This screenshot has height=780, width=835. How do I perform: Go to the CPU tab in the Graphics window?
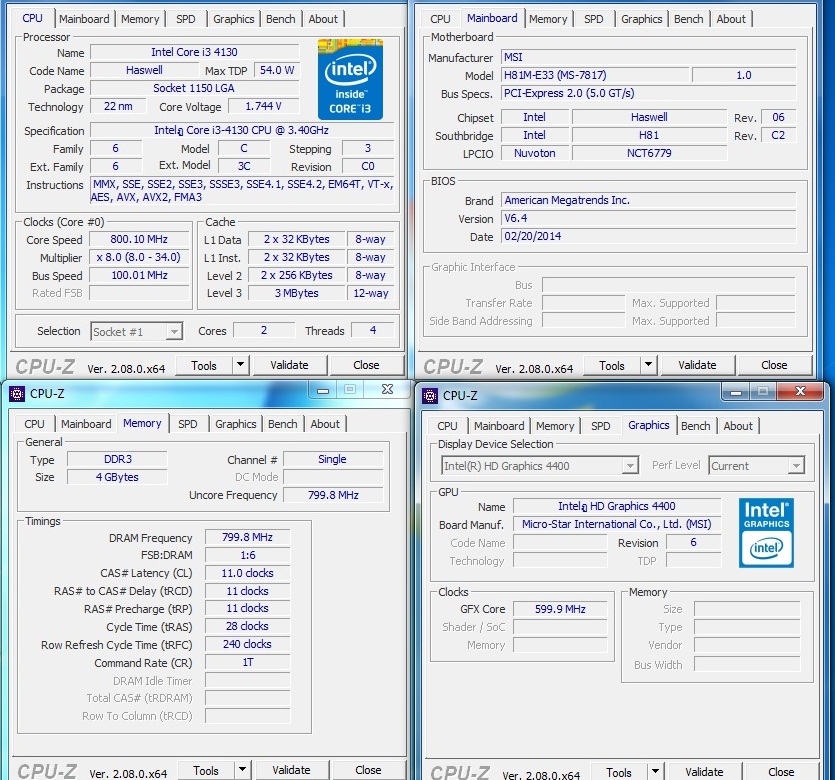(447, 426)
